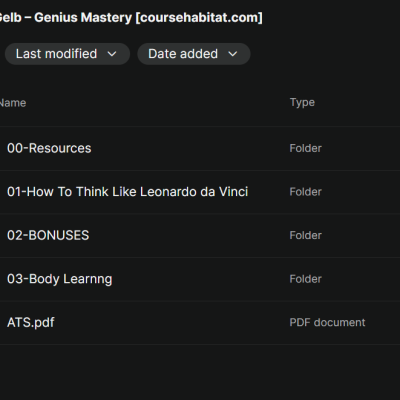This screenshot has height=400, width=400.
Task: Click empty area below the ATS.pdf row
Action: (x=200, y=372)
